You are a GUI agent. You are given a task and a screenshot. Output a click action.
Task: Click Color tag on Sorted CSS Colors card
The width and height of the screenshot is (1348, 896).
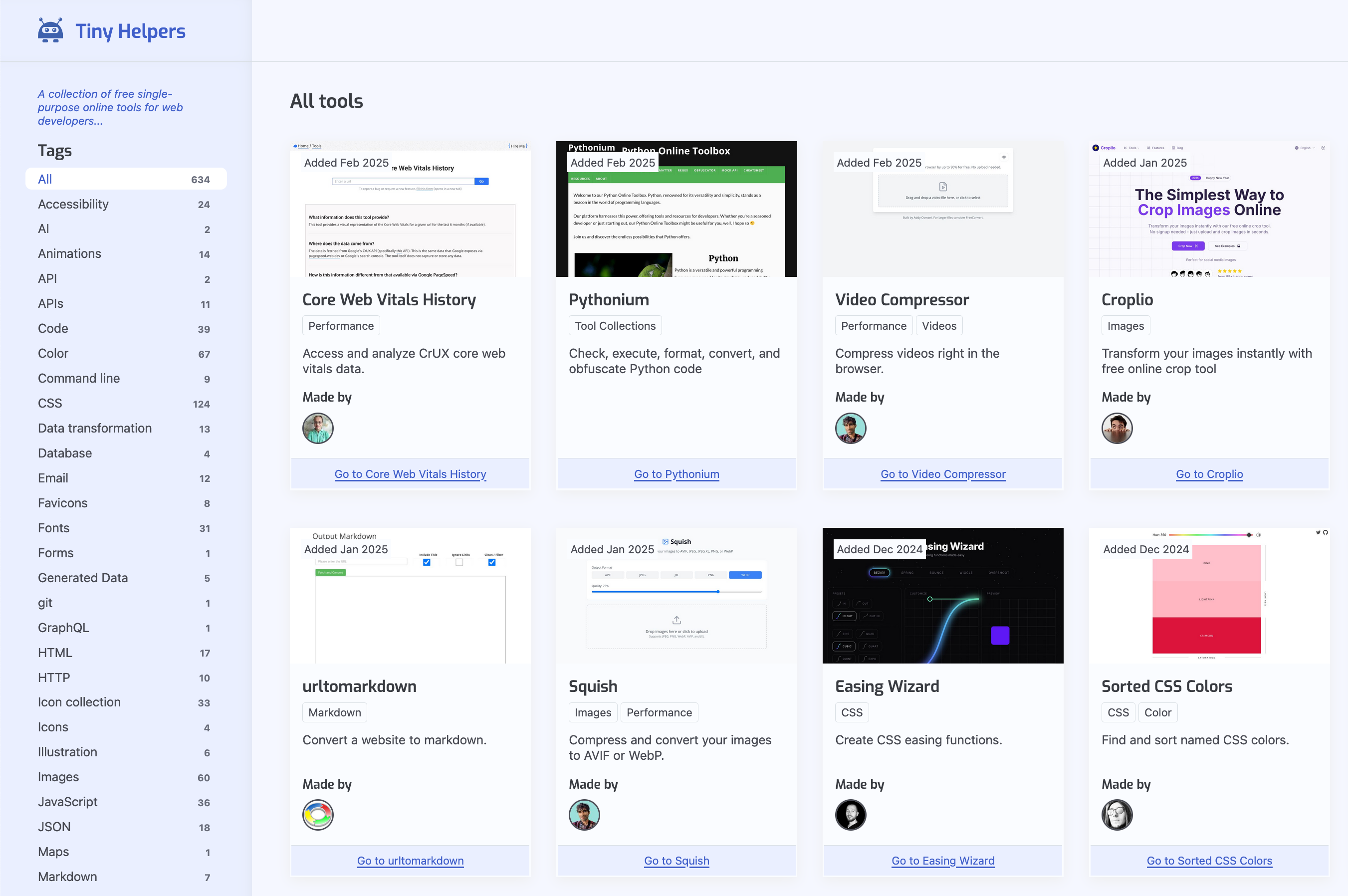click(1158, 712)
